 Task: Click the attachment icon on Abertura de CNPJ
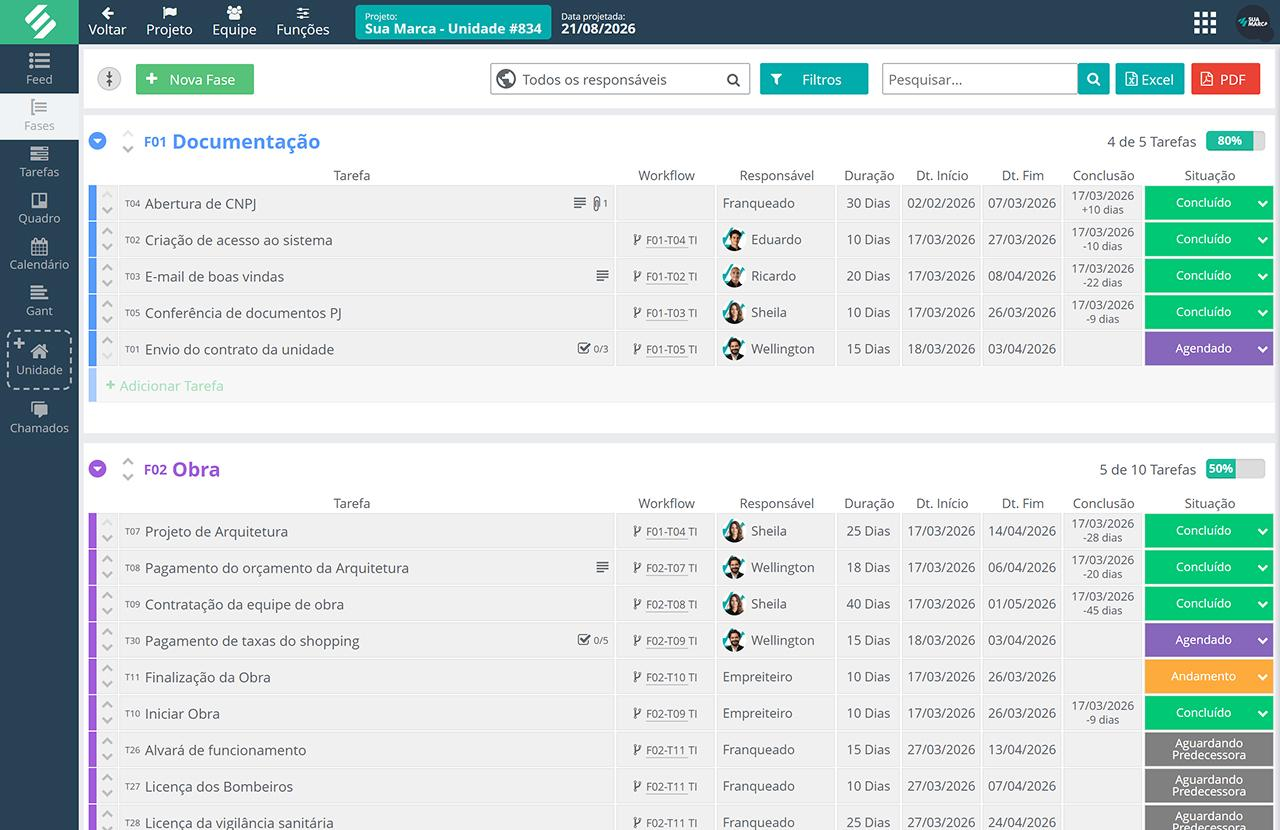[x=598, y=203]
